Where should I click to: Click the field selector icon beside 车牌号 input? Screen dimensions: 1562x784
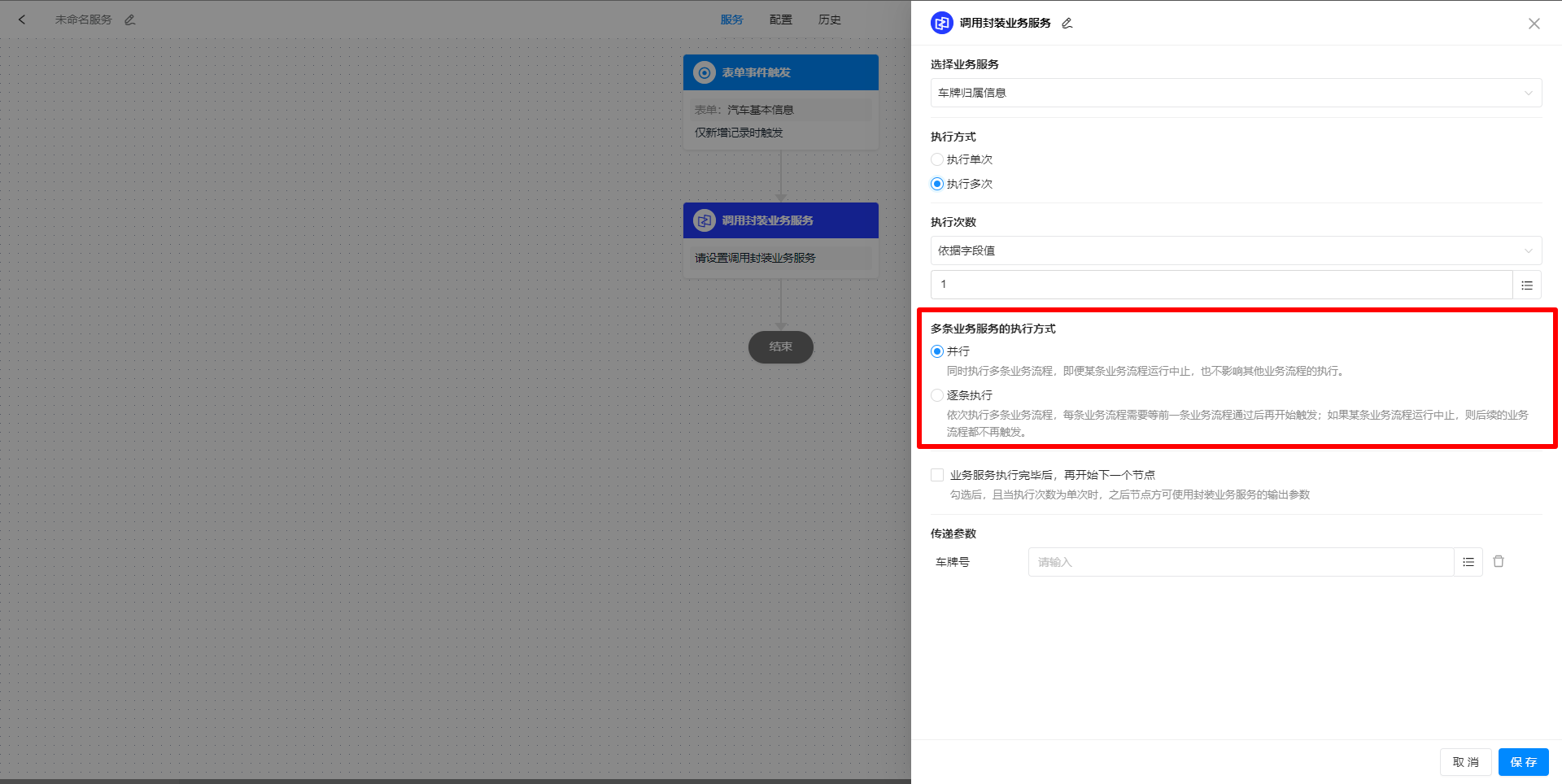1468,561
